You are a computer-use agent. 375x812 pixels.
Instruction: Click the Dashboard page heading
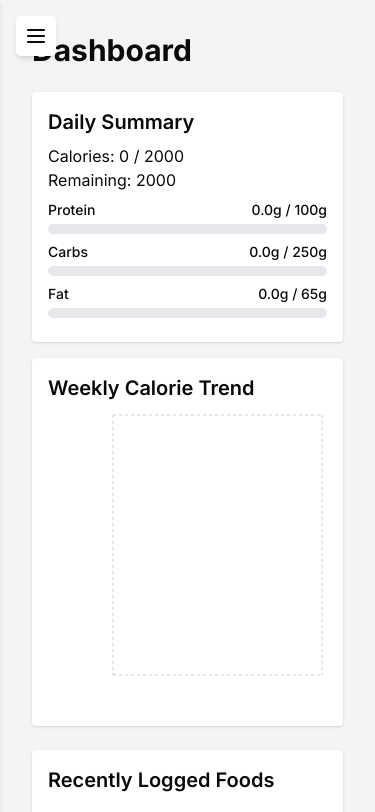[112, 51]
